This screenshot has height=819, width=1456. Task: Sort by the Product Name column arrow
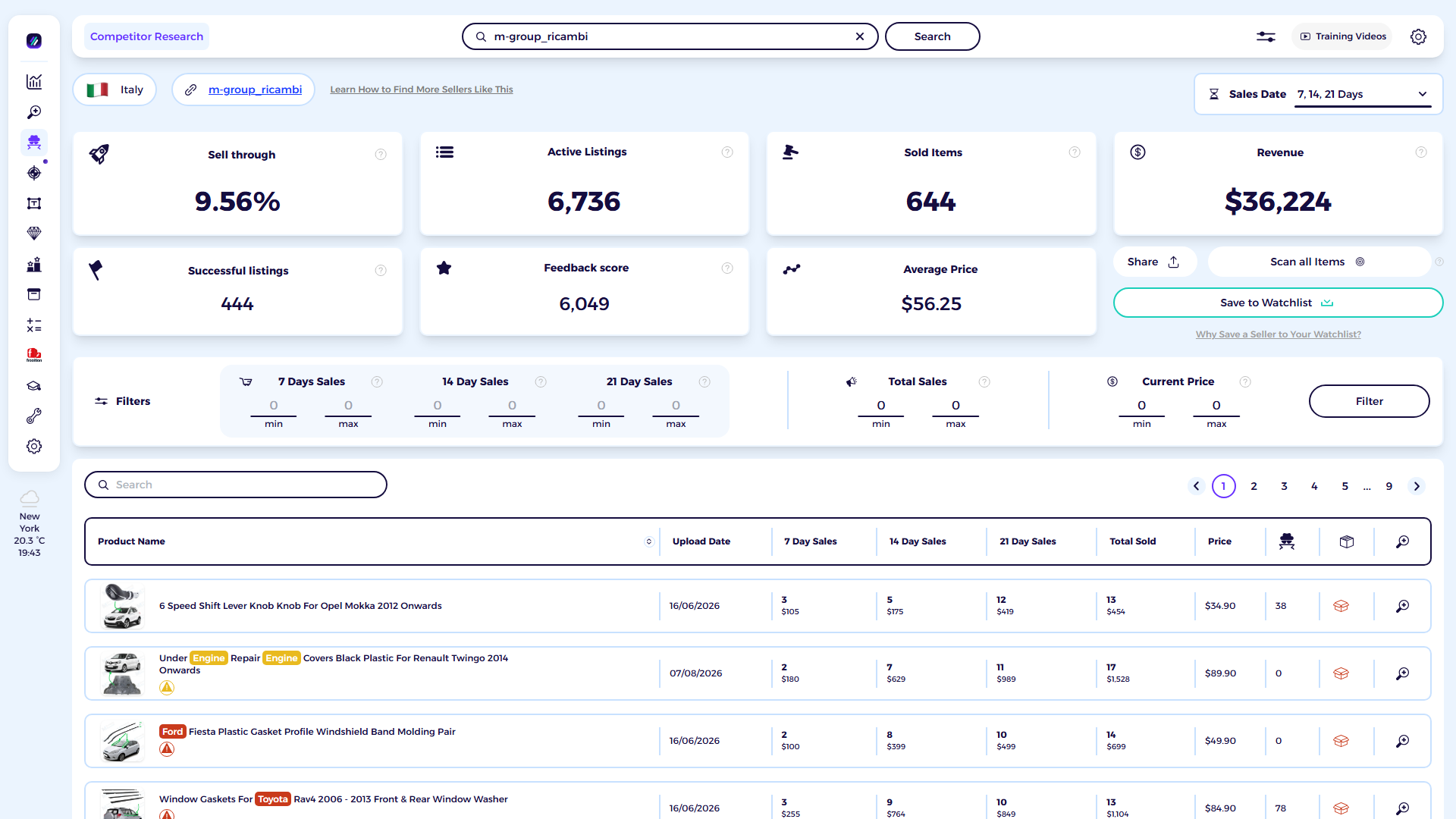point(649,541)
